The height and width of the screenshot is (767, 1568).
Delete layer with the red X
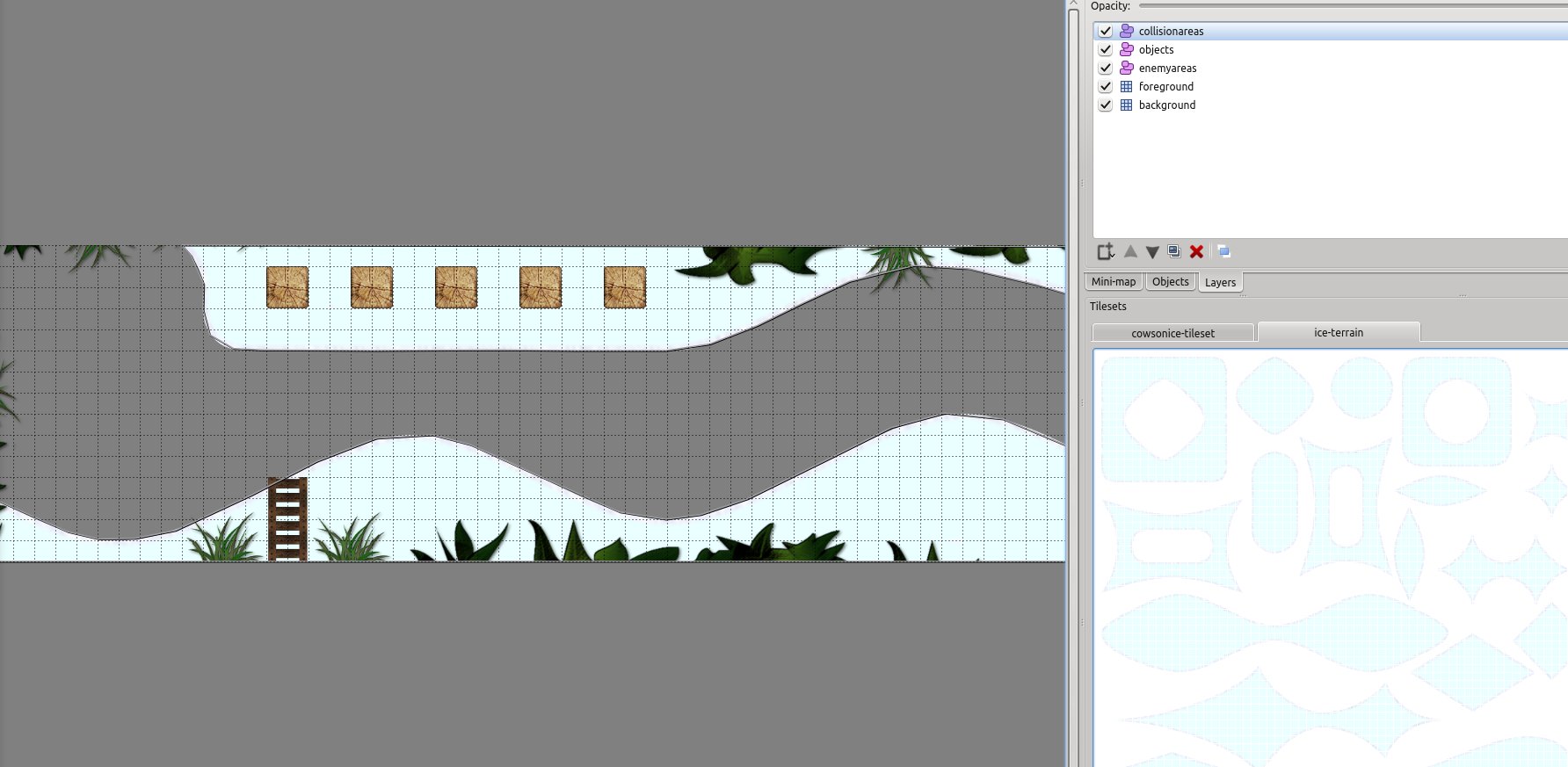click(1196, 252)
